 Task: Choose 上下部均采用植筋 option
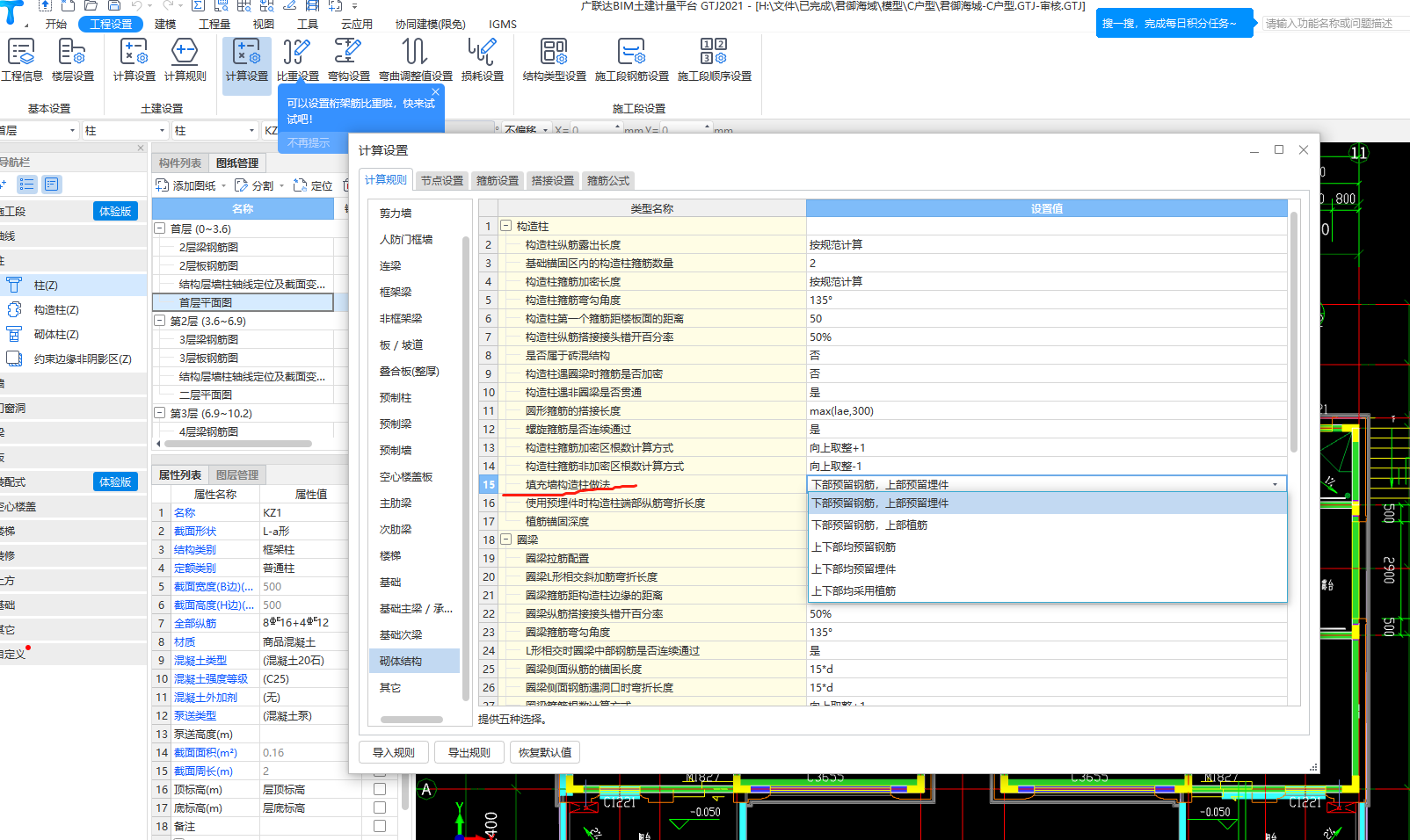[x=1047, y=591]
